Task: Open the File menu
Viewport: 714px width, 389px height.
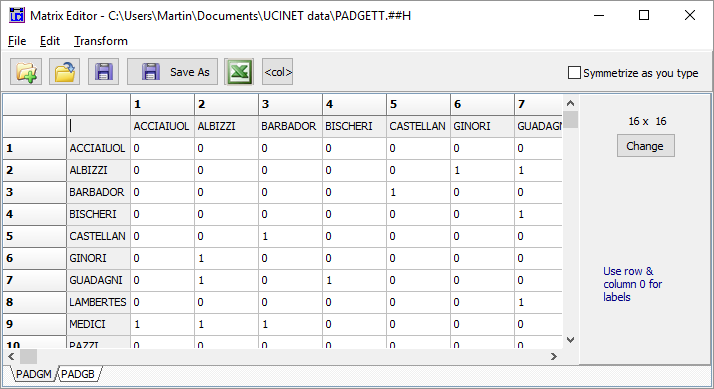Action: coord(17,41)
